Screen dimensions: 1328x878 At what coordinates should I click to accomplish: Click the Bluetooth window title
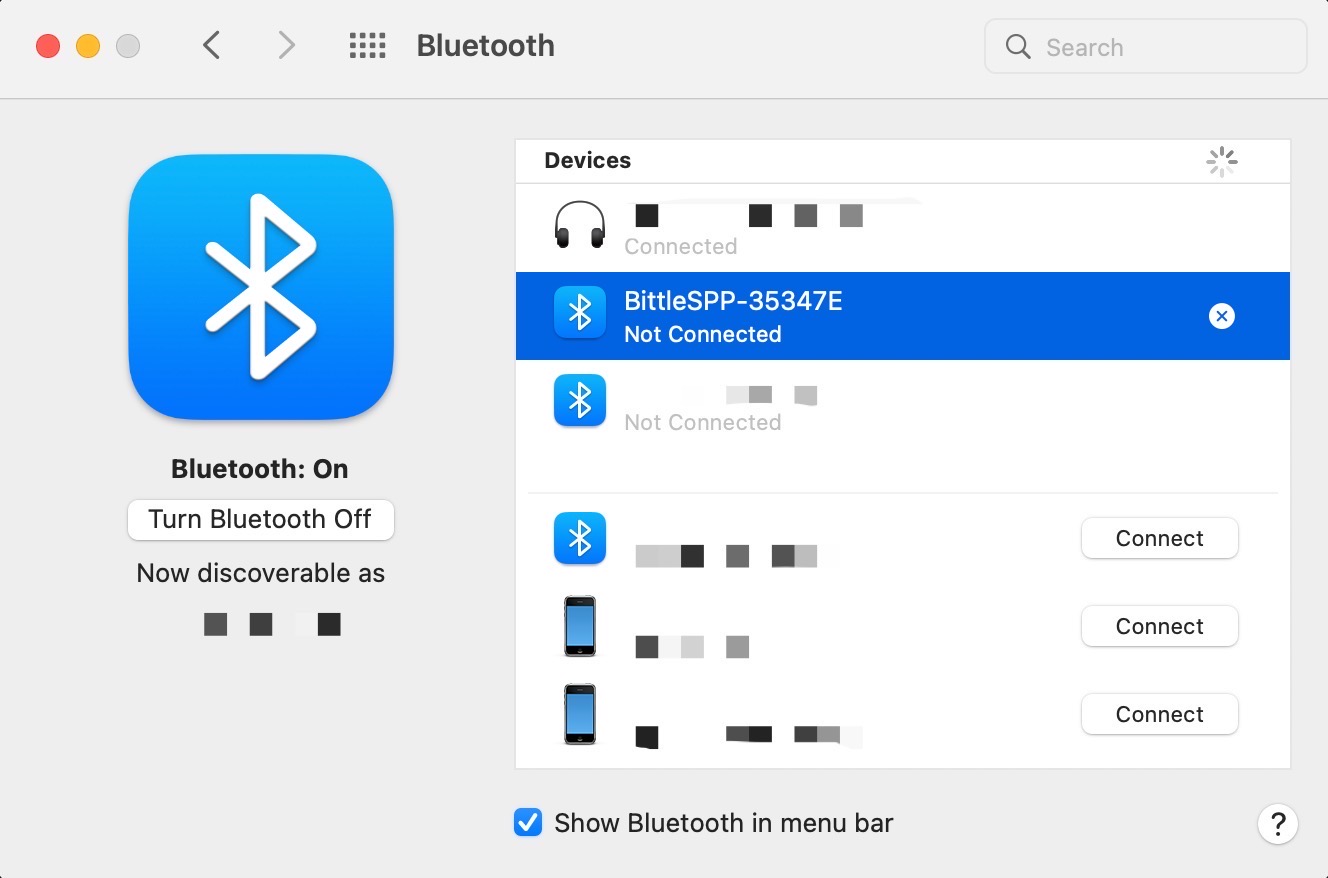click(485, 45)
